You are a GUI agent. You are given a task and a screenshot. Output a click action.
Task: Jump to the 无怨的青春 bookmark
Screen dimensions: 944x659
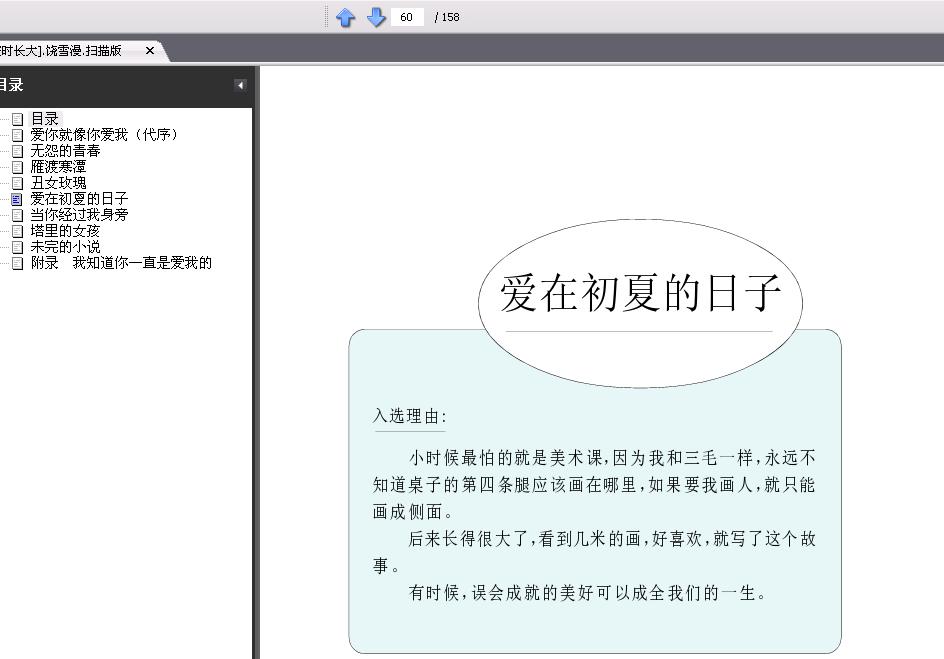pos(65,150)
